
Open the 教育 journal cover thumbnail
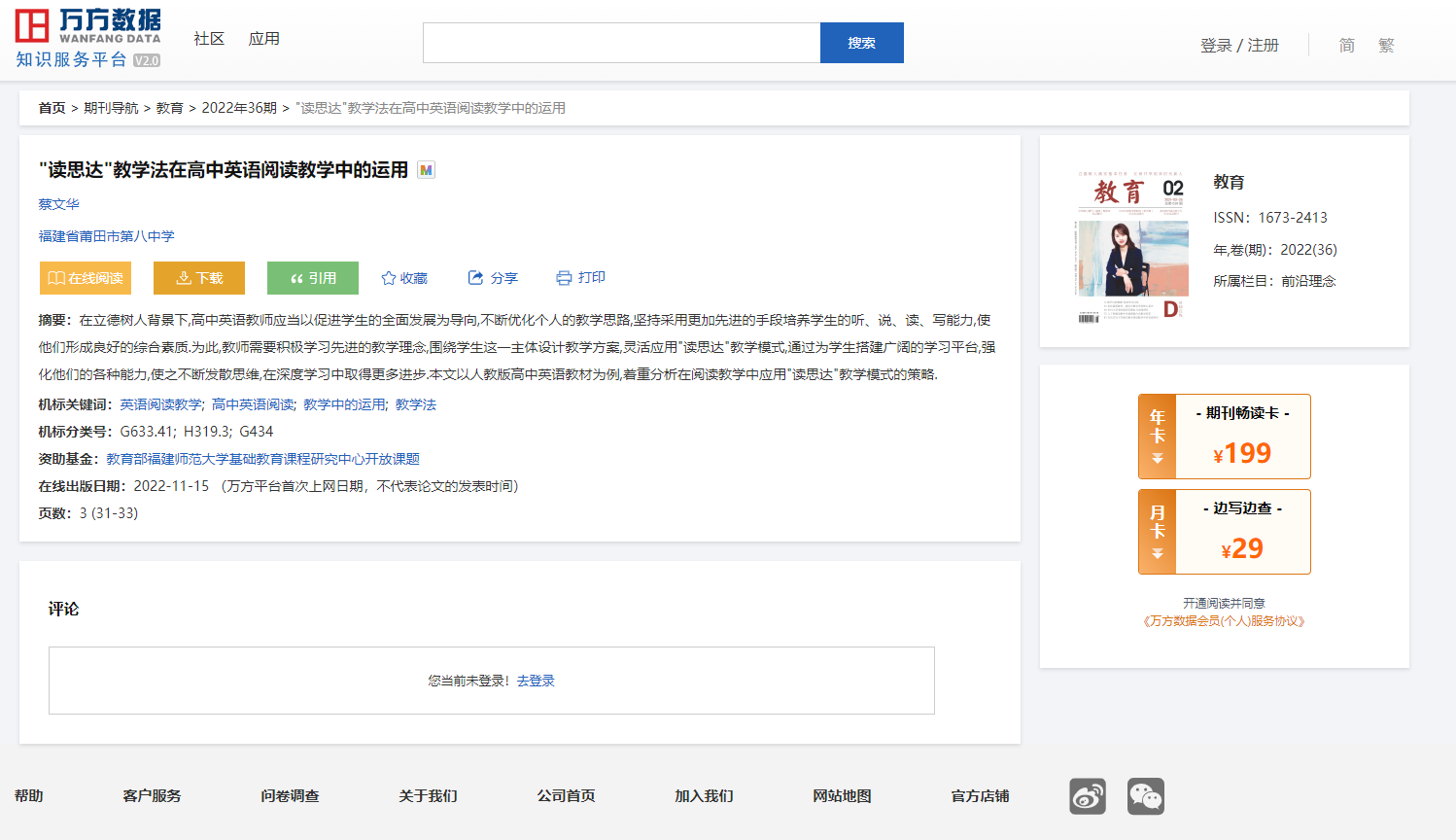coord(1130,247)
